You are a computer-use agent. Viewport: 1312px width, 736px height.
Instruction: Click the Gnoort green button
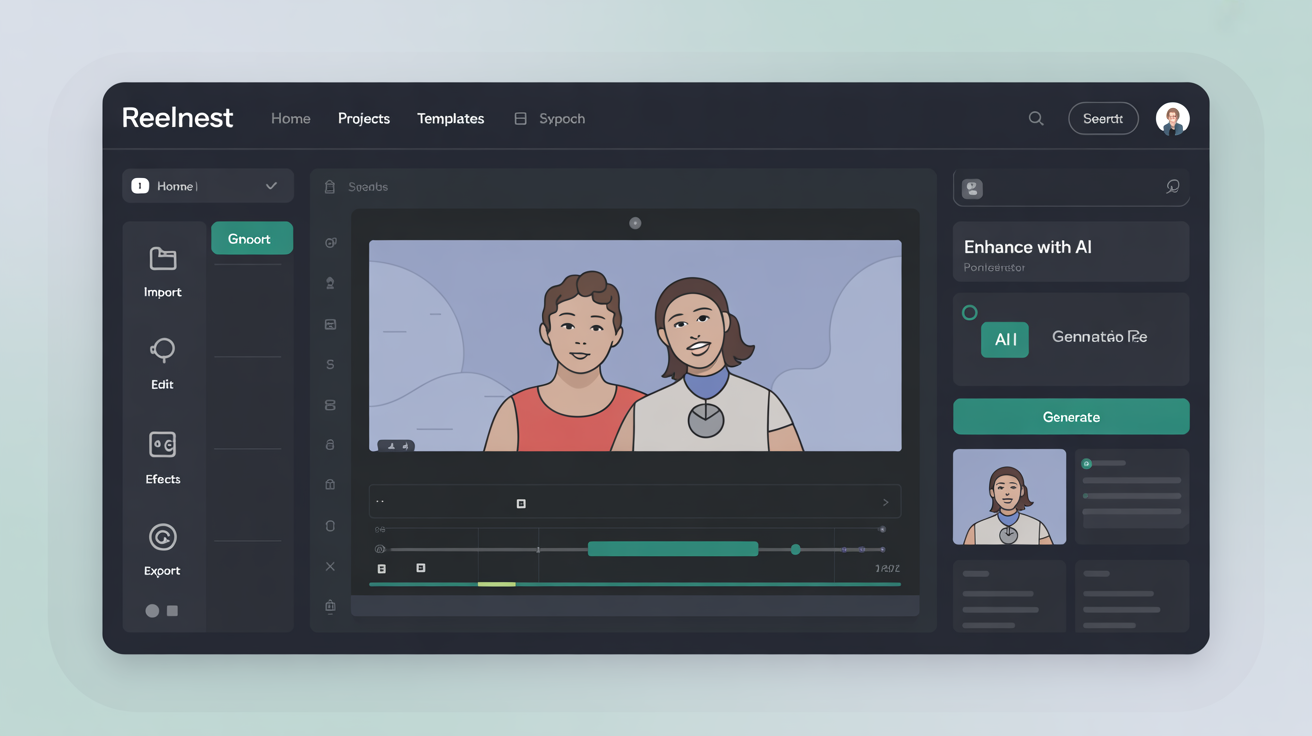click(252, 238)
